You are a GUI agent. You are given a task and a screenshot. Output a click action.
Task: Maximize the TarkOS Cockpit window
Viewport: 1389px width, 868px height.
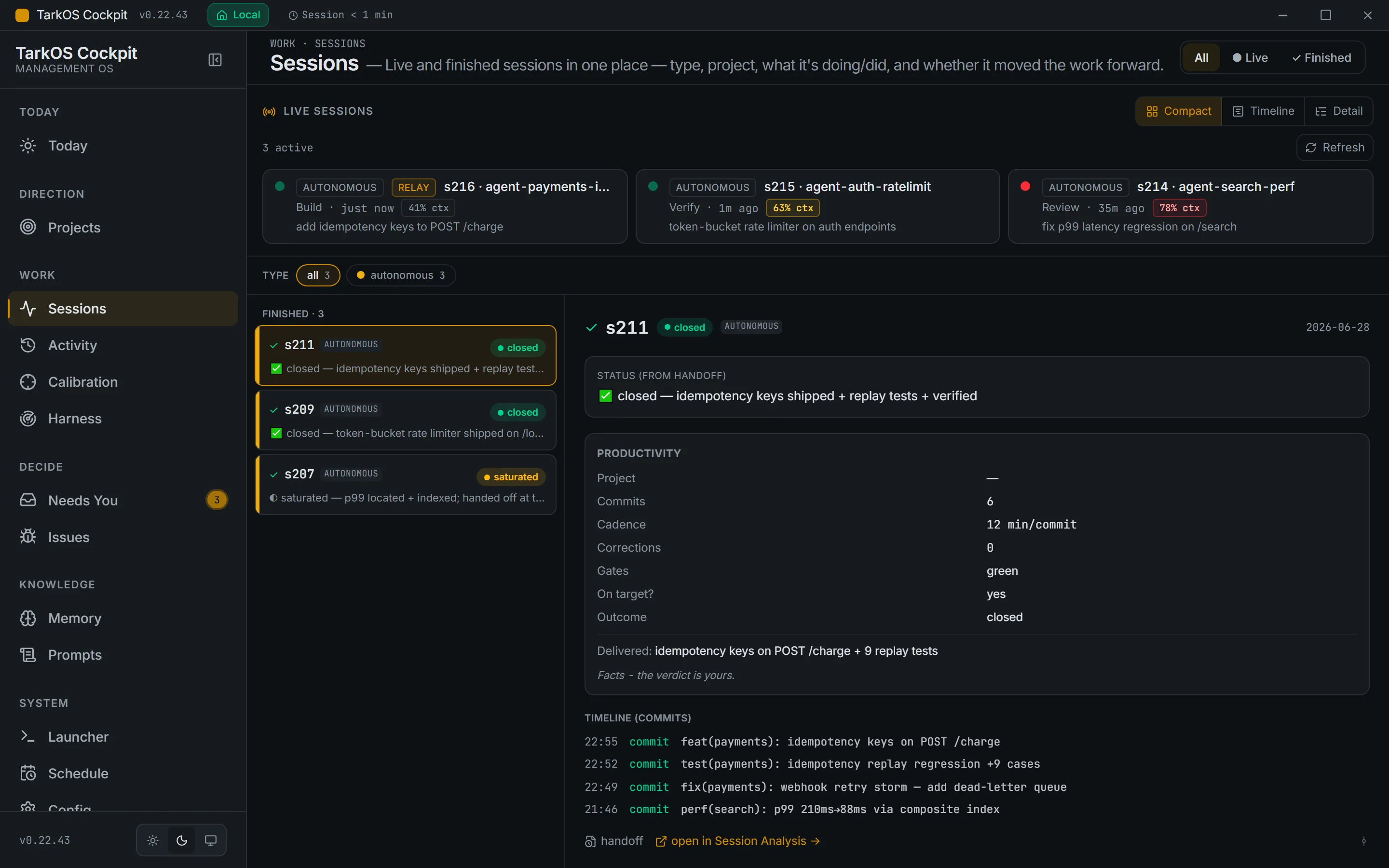click(1325, 15)
